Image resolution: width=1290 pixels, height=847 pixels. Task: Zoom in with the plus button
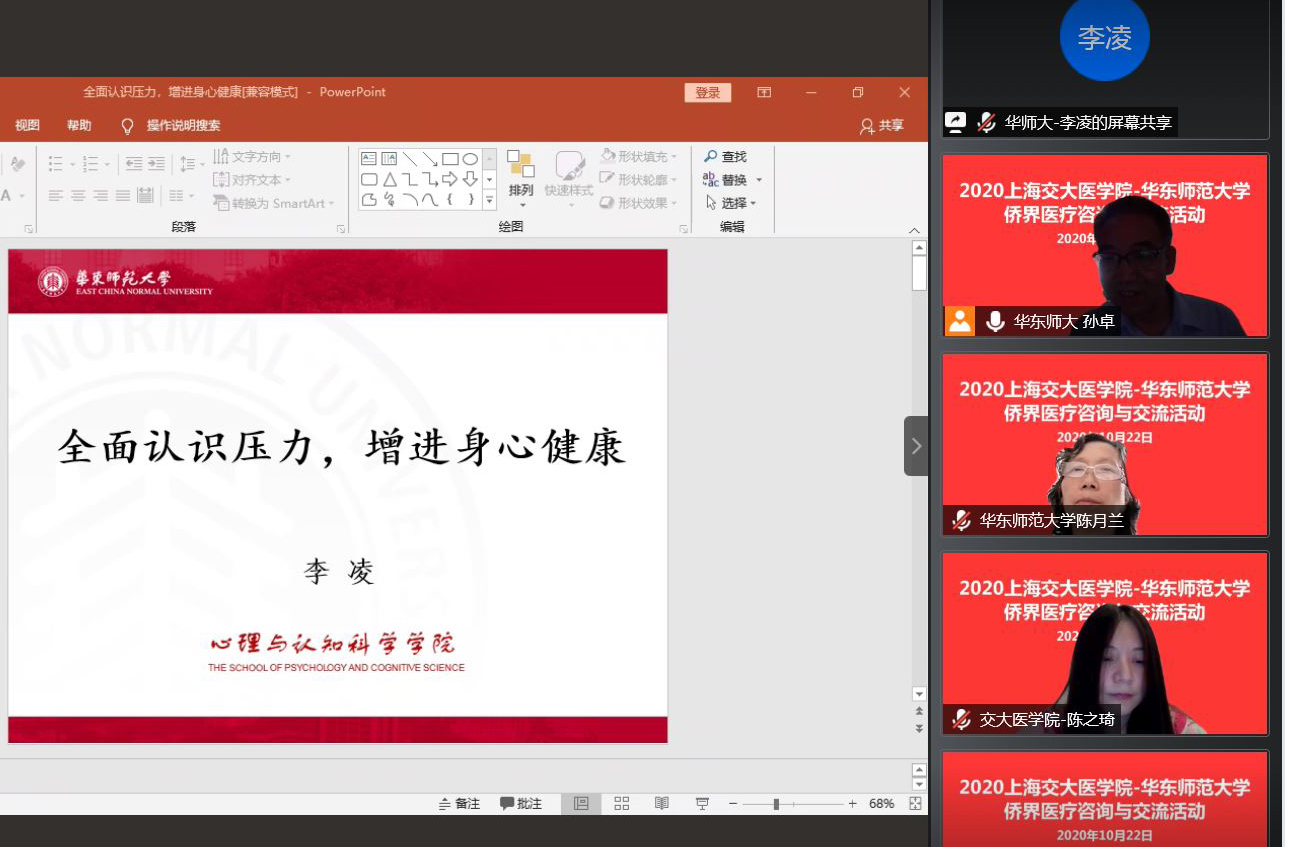coord(853,804)
